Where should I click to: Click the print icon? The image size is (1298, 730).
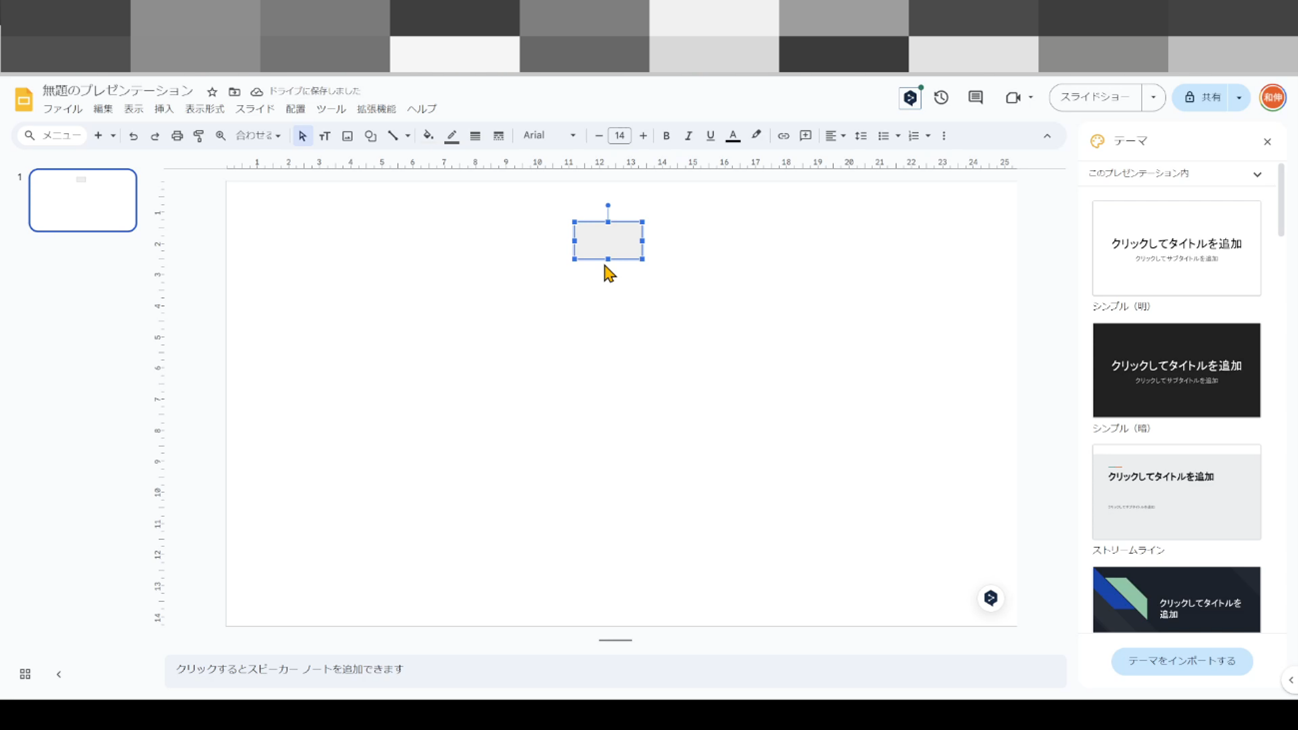click(x=177, y=136)
